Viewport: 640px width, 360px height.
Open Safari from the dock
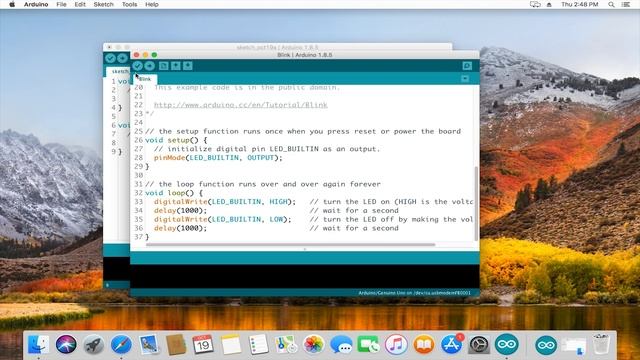coord(121,344)
